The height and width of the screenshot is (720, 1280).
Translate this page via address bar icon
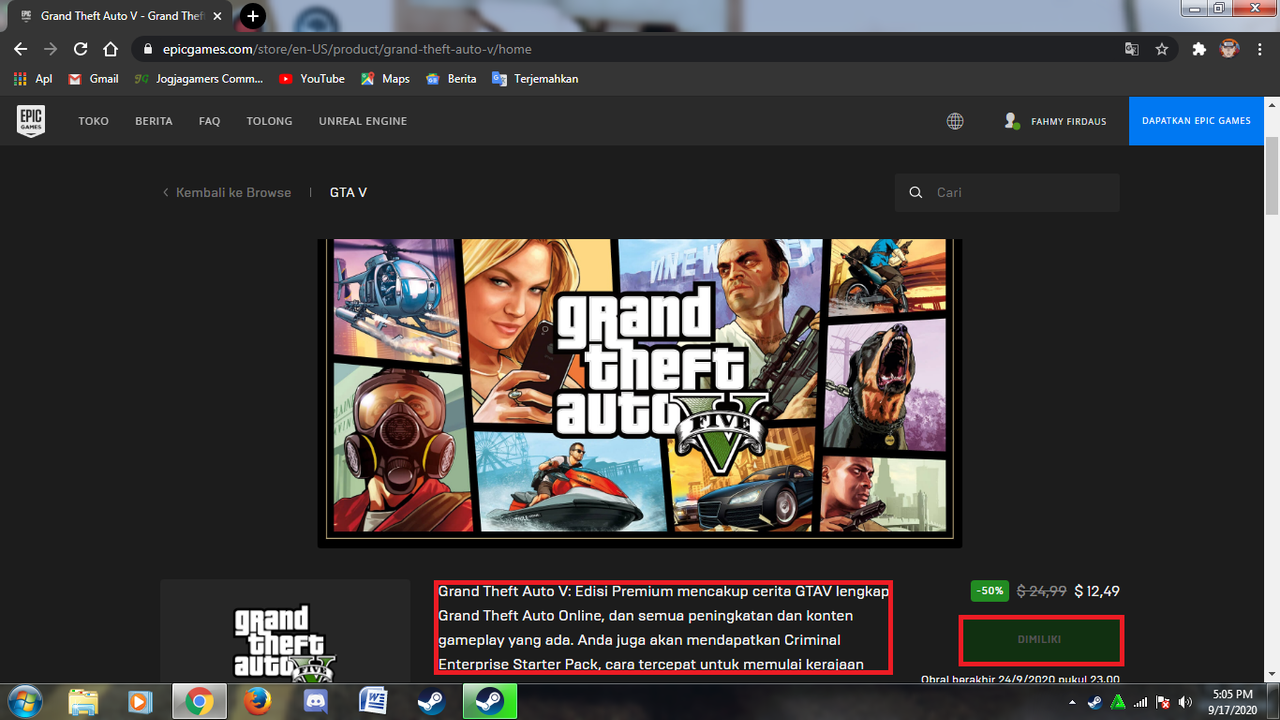(1132, 49)
